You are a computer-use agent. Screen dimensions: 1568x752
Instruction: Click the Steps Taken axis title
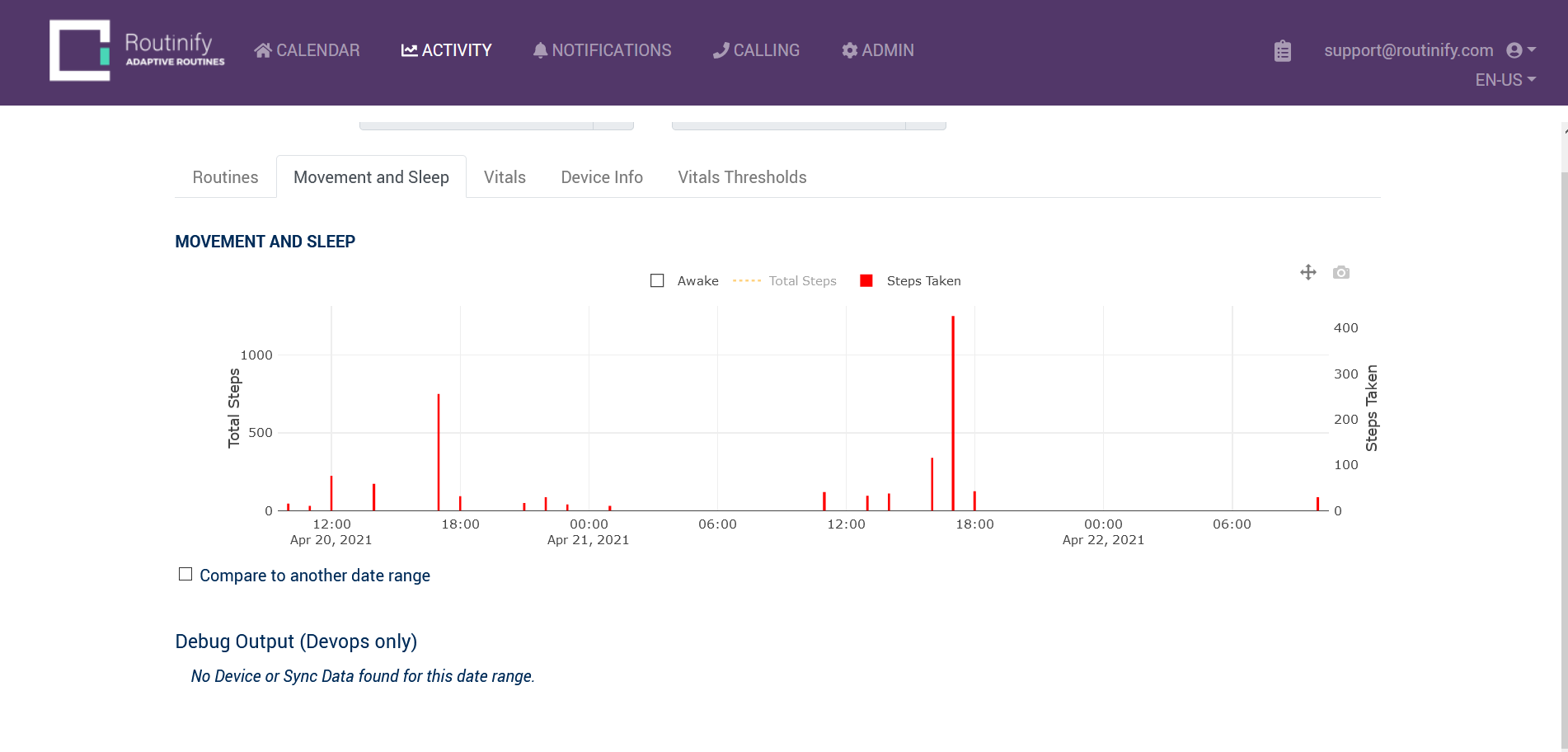tap(1371, 408)
